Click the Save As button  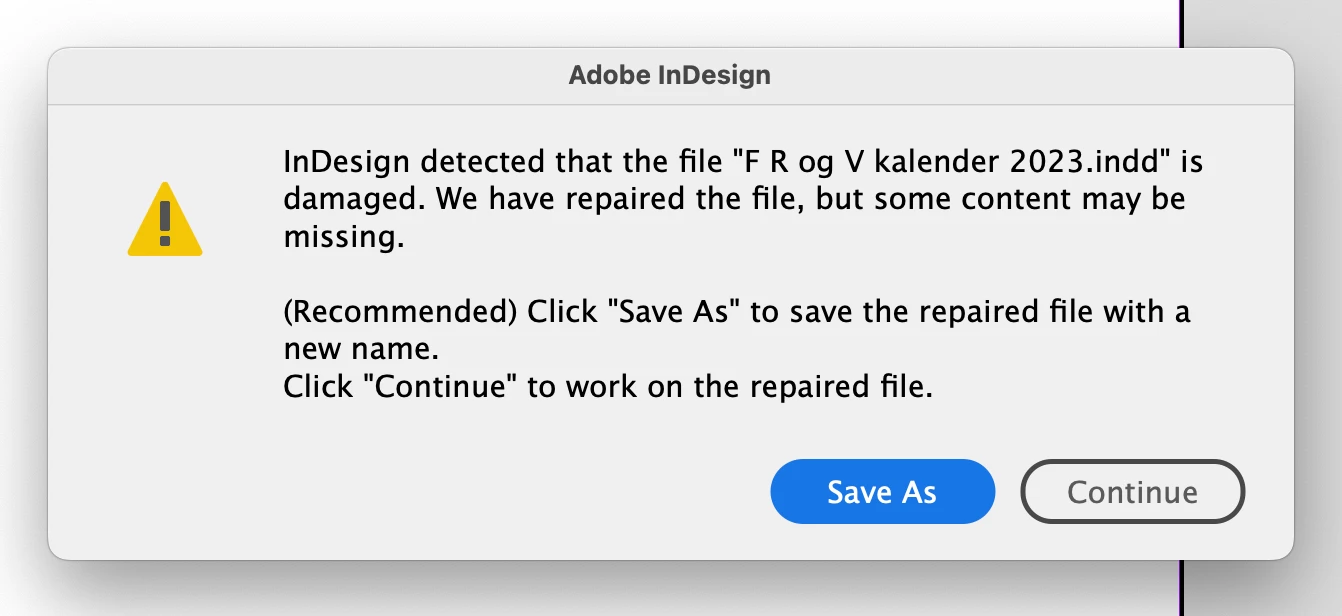coord(882,492)
